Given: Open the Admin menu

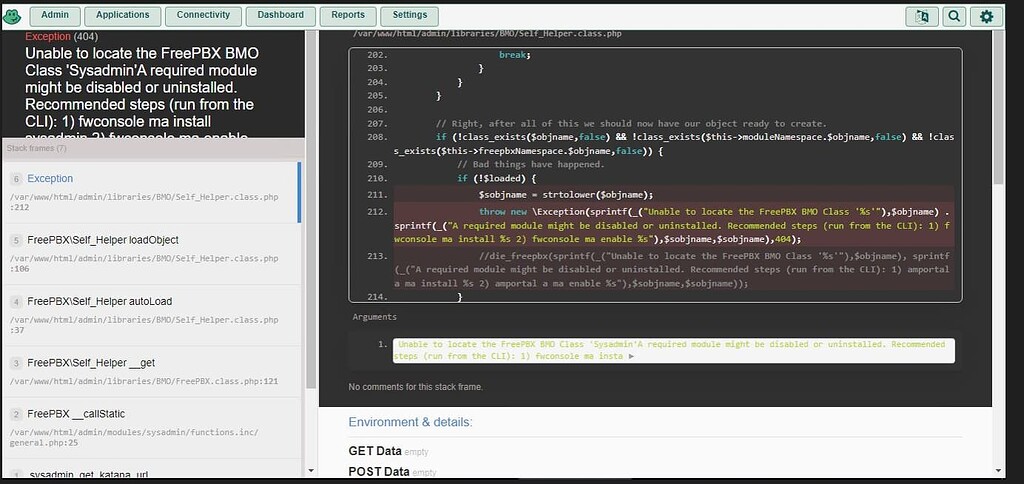Looking at the screenshot, I should [x=55, y=16].
